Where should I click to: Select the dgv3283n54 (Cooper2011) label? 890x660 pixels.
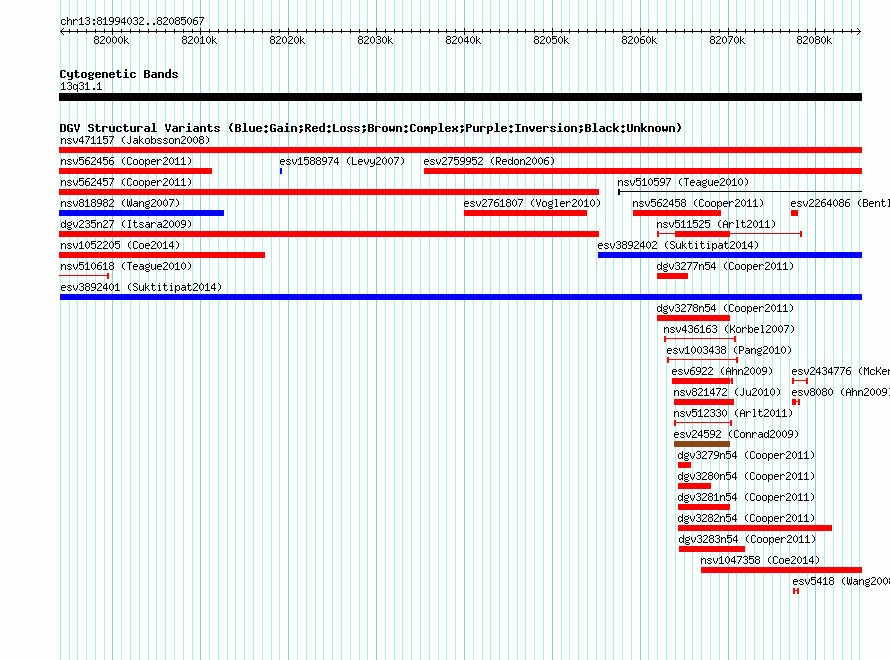(x=747, y=539)
